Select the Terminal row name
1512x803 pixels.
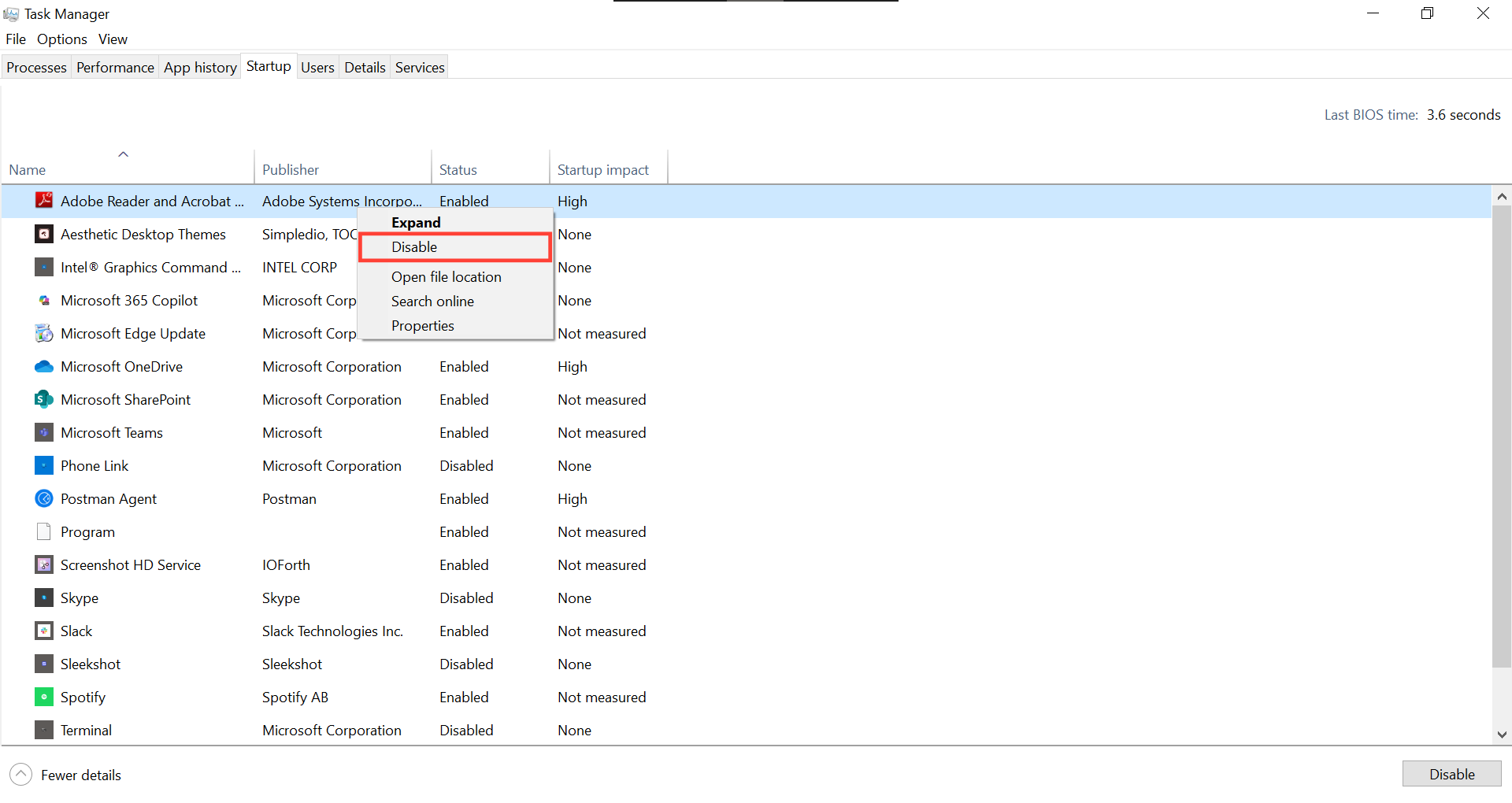click(86, 731)
